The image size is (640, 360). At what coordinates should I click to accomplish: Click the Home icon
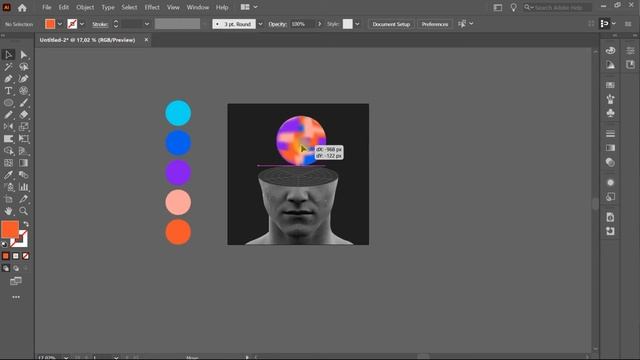click(22, 7)
